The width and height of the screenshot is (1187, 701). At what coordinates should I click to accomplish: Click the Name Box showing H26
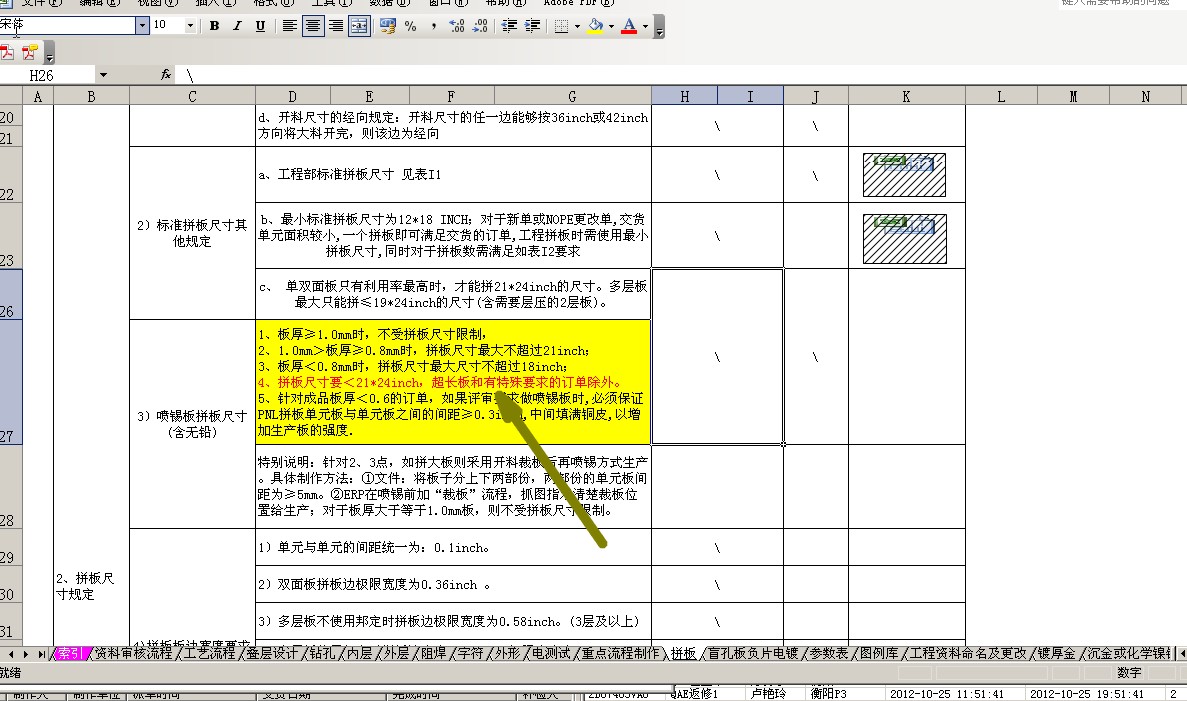click(x=48, y=75)
